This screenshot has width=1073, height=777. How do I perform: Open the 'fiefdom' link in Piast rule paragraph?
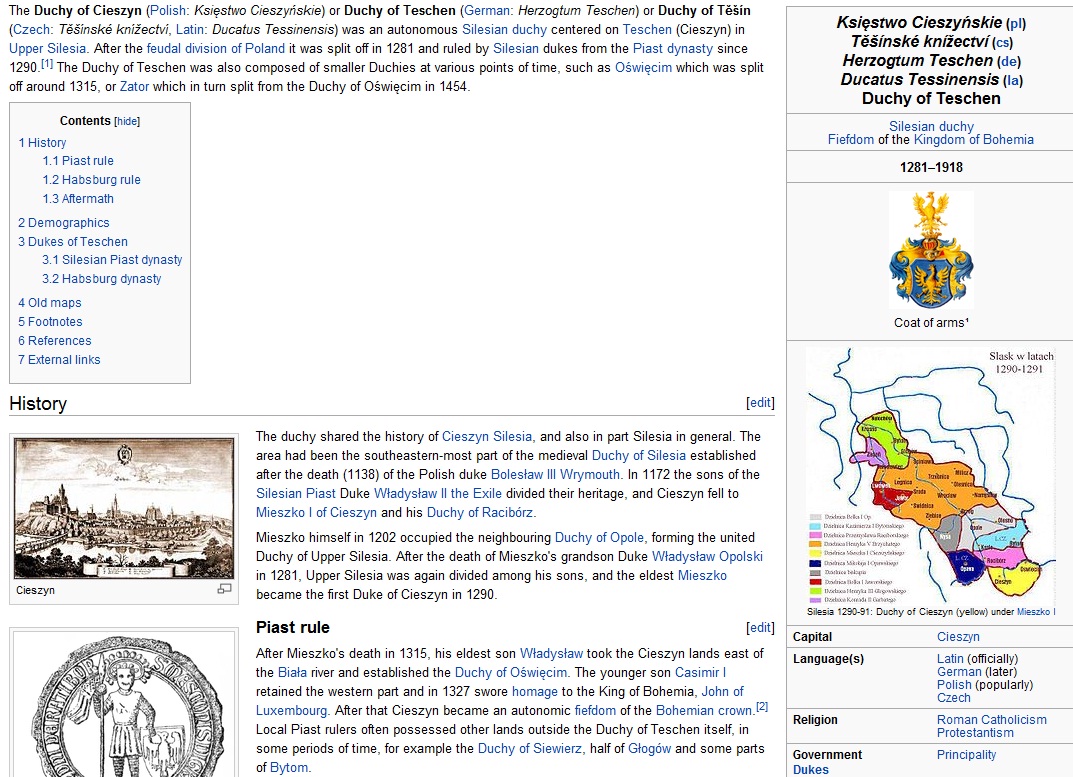[x=595, y=711]
